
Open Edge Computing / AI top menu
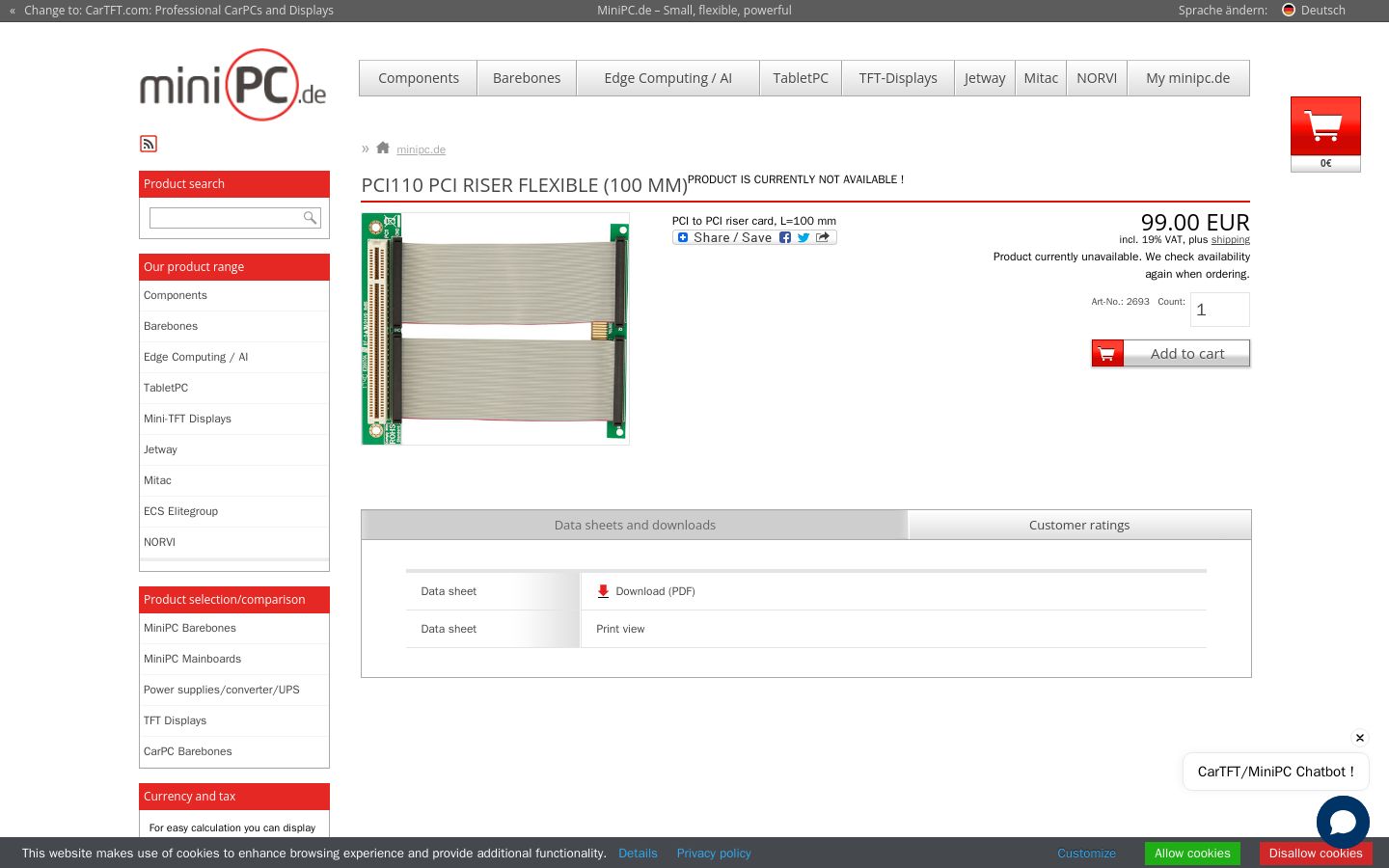(x=668, y=78)
